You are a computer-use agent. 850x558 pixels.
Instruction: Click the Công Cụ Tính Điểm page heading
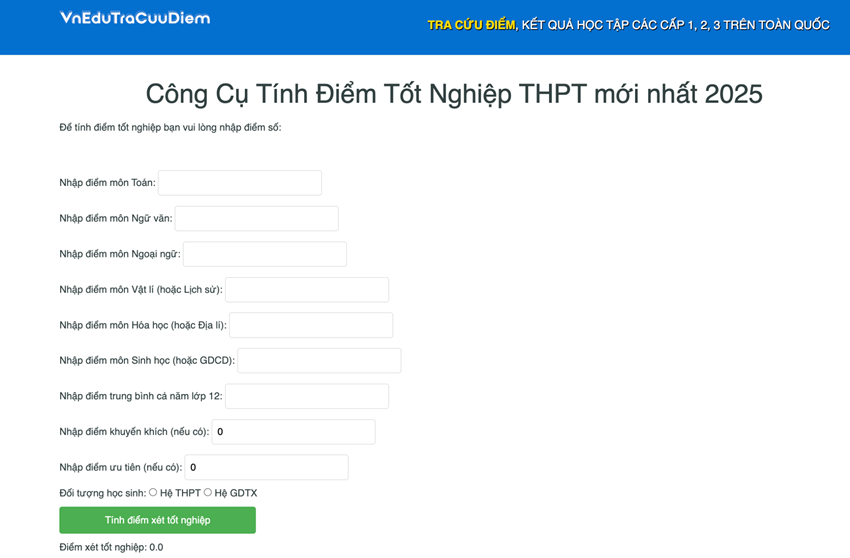(x=454, y=93)
